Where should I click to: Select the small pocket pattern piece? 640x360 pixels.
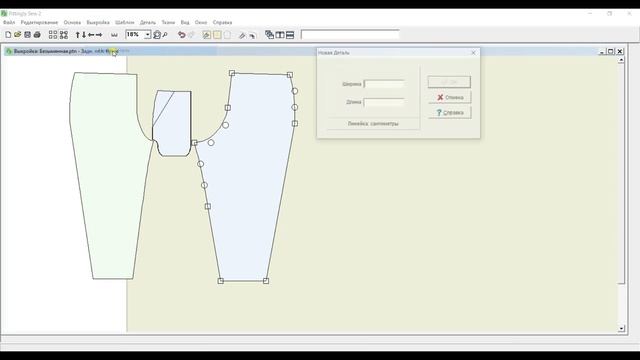(173, 127)
